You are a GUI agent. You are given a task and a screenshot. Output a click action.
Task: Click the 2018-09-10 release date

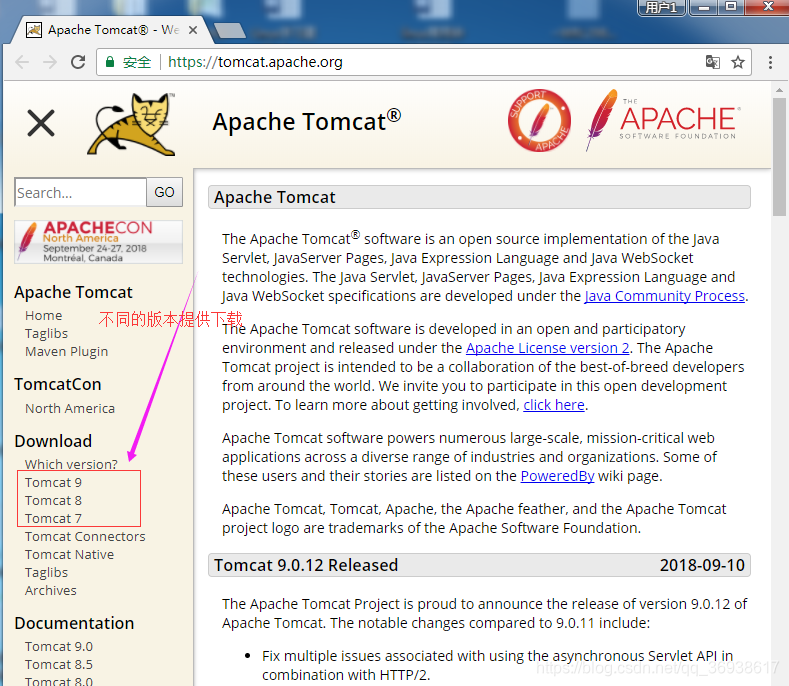coord(702,565)
